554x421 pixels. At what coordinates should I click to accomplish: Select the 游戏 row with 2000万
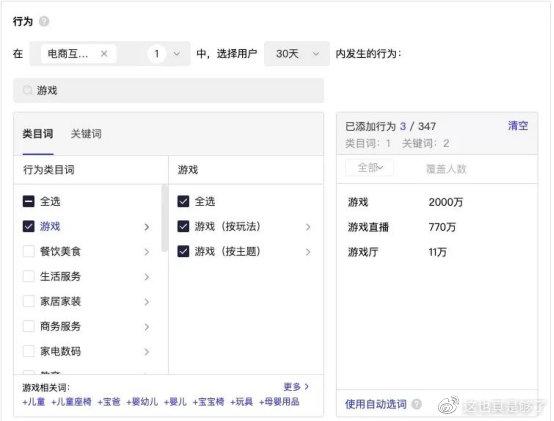pos(437,202)
